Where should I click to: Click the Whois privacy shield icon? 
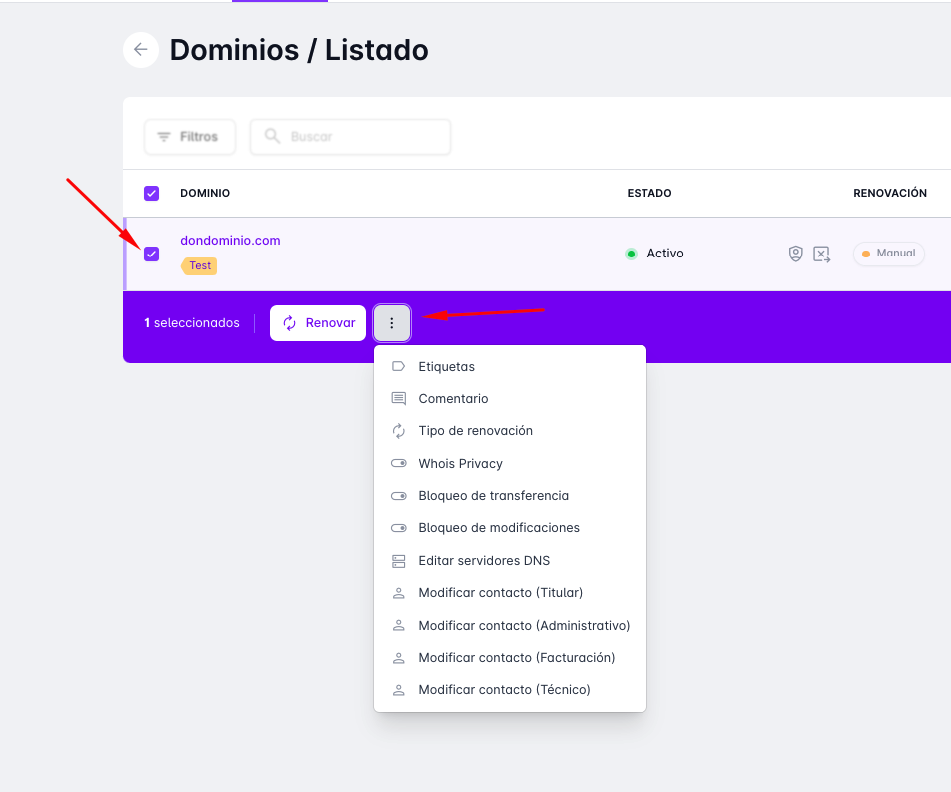tap(795, 254)
